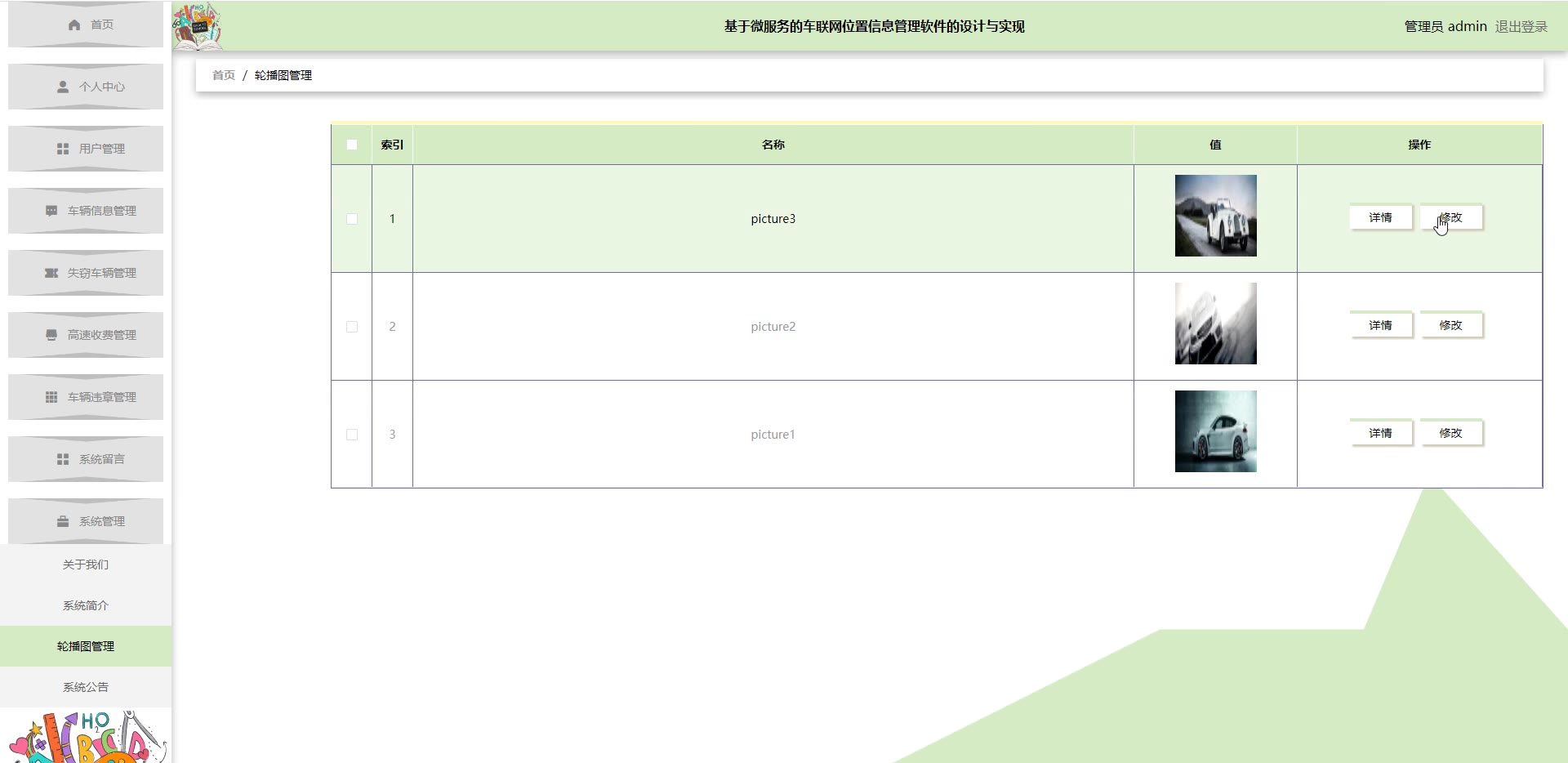Open the 关于我们 submenu item

86,564
